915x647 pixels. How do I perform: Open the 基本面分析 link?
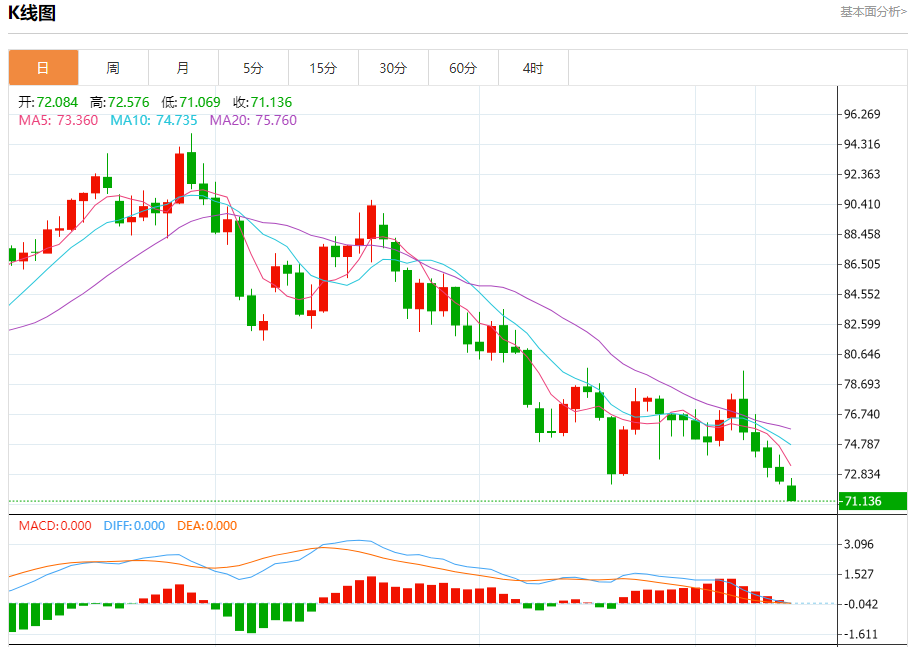click(x=873, y=12)
